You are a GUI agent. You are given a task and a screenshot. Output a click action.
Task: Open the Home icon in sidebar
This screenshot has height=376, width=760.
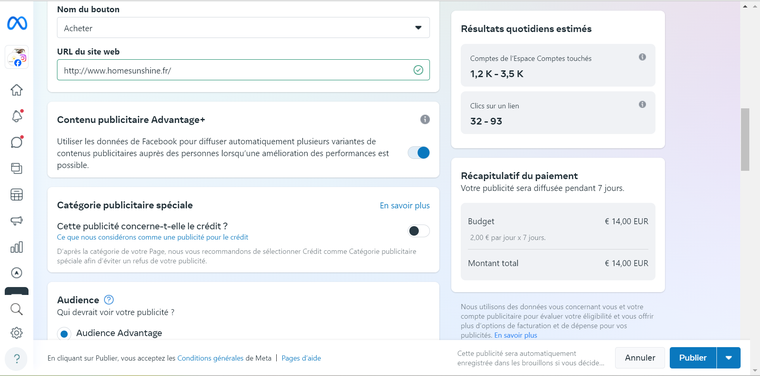tap(16, 90)
